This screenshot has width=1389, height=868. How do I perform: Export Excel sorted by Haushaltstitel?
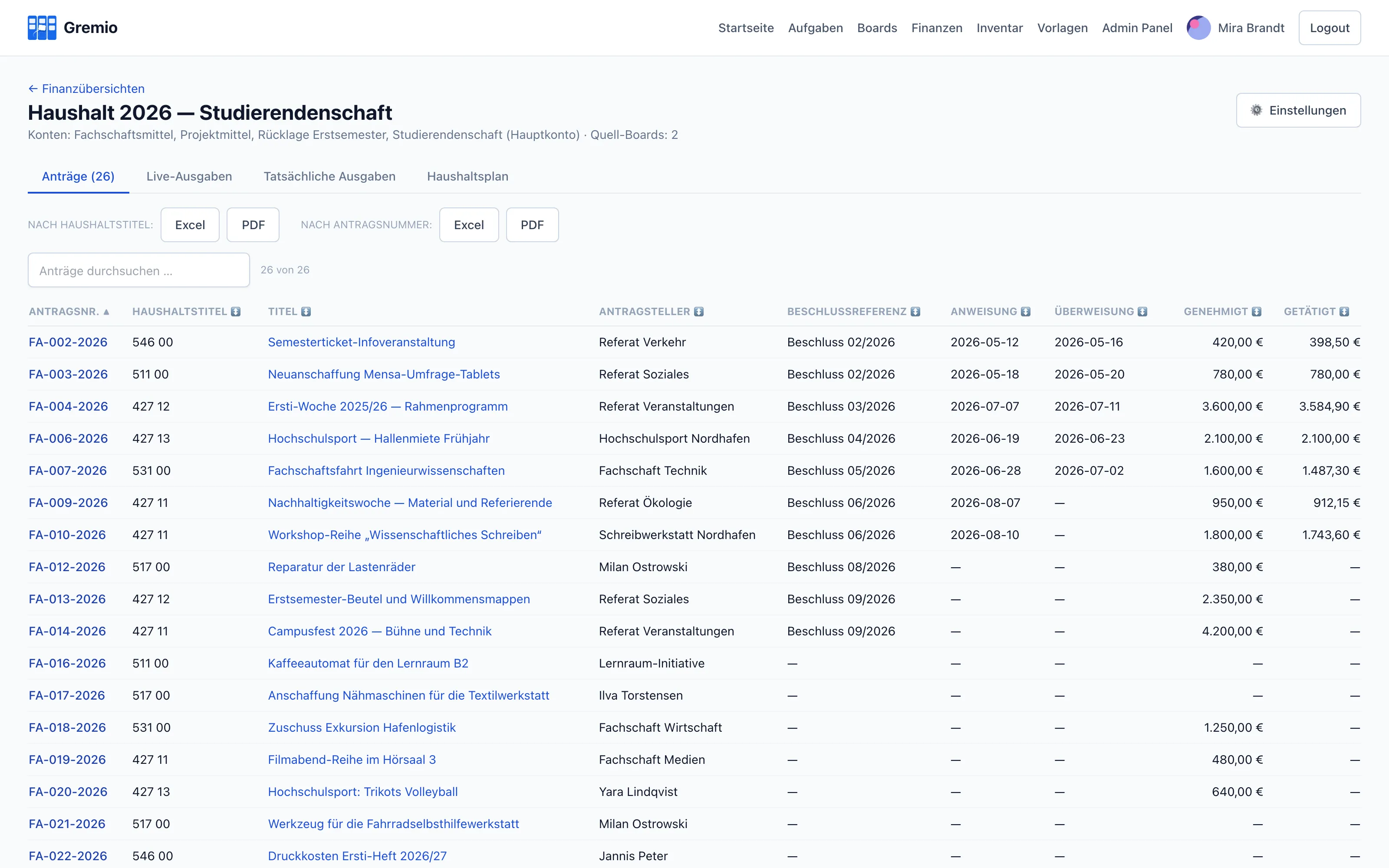(190, 225)
